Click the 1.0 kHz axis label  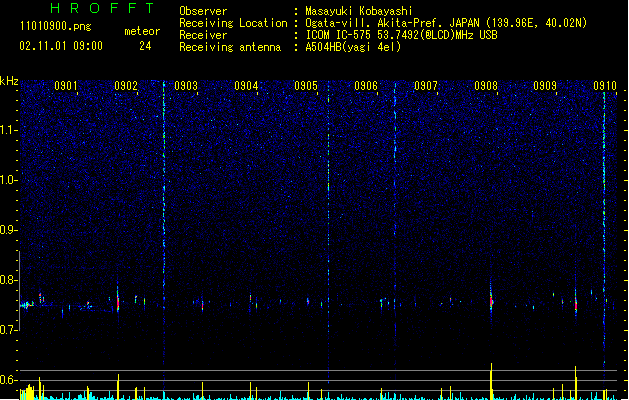(x=9, y=180)
